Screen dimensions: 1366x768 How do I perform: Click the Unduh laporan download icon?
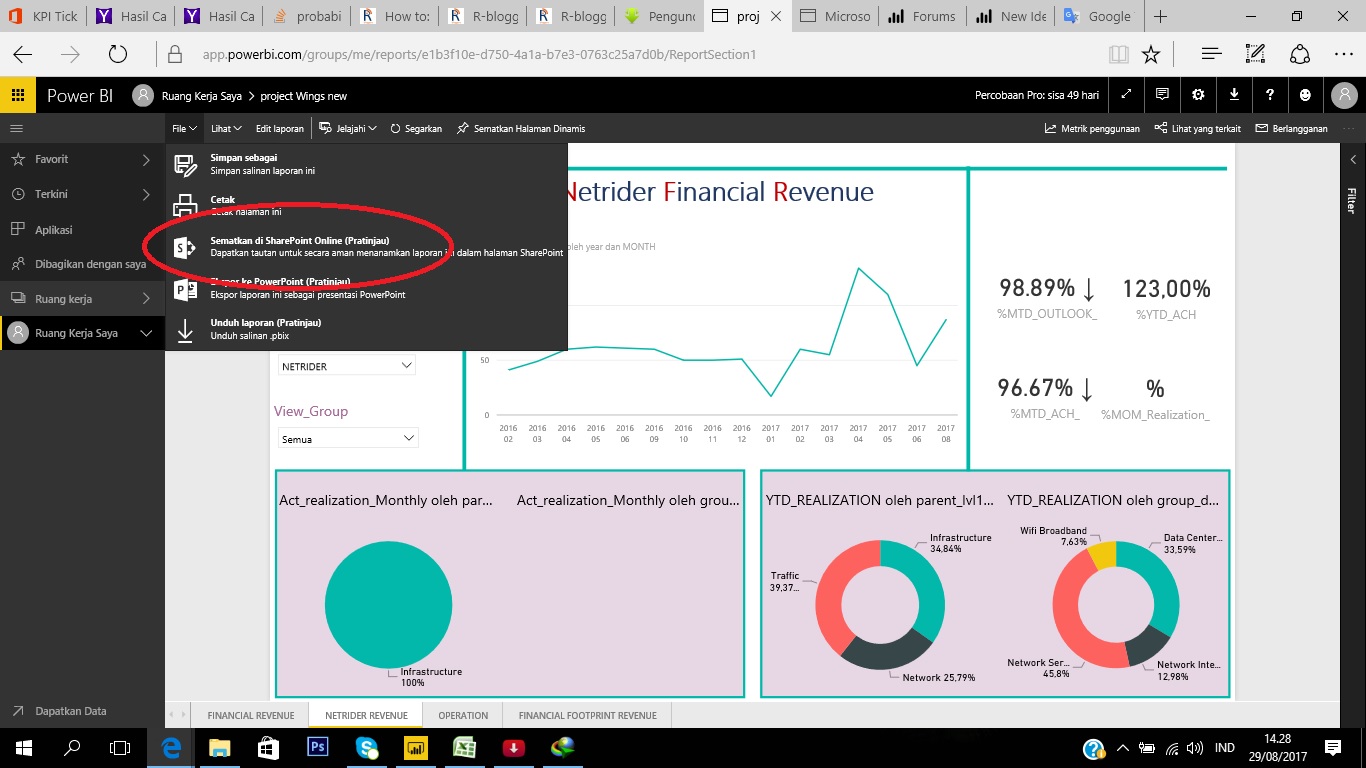(186, 330)
